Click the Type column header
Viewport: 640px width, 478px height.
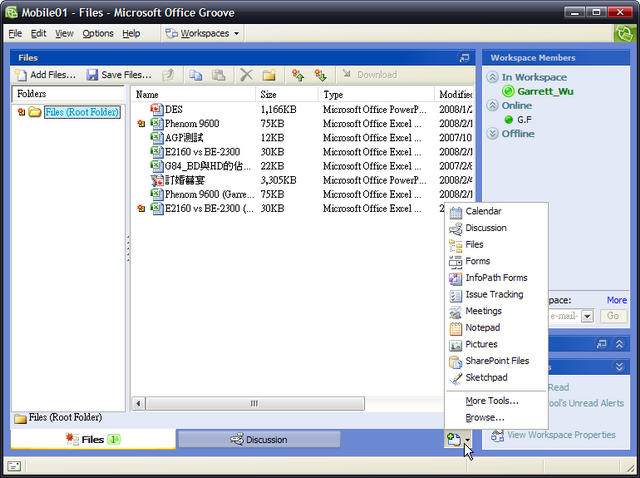point(376,94)
